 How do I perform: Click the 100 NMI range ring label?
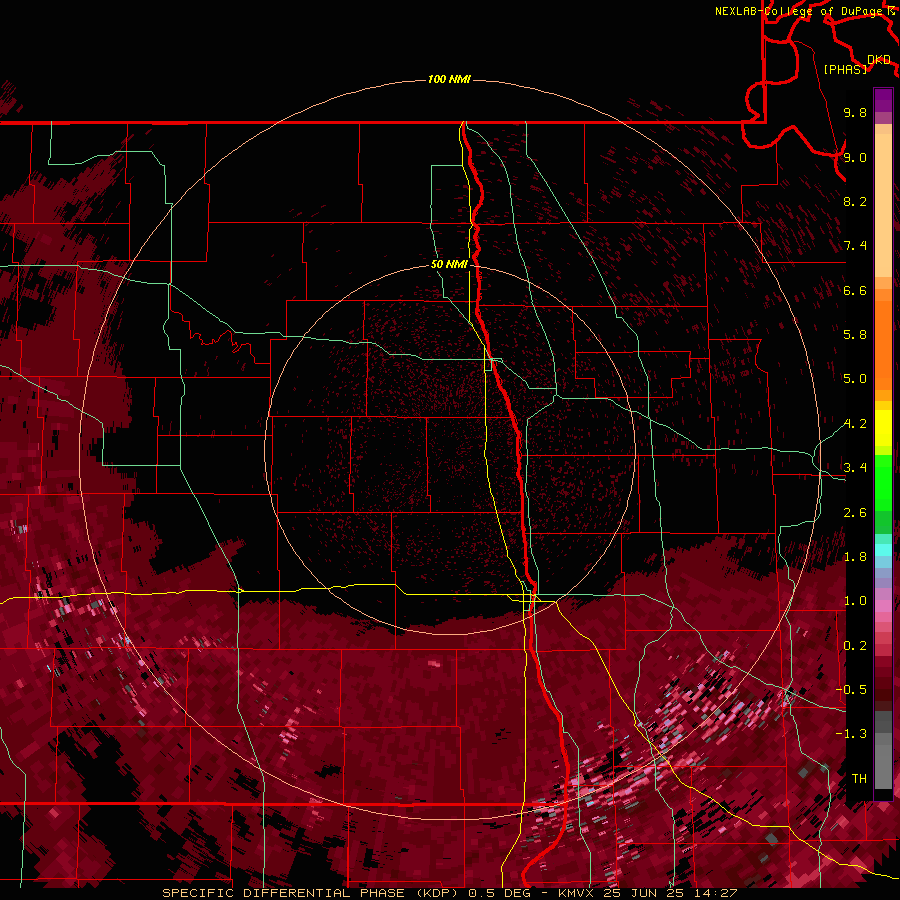point(449,79)
